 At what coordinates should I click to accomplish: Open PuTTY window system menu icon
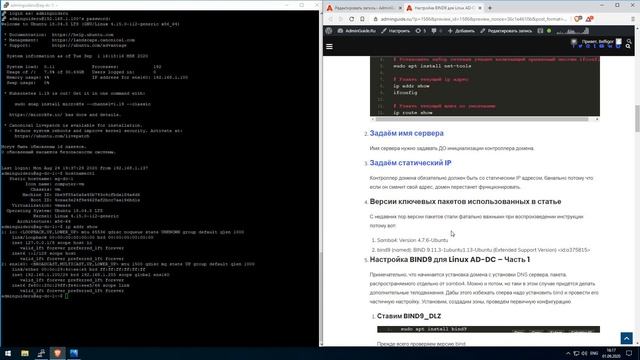[x=6, y=5]
